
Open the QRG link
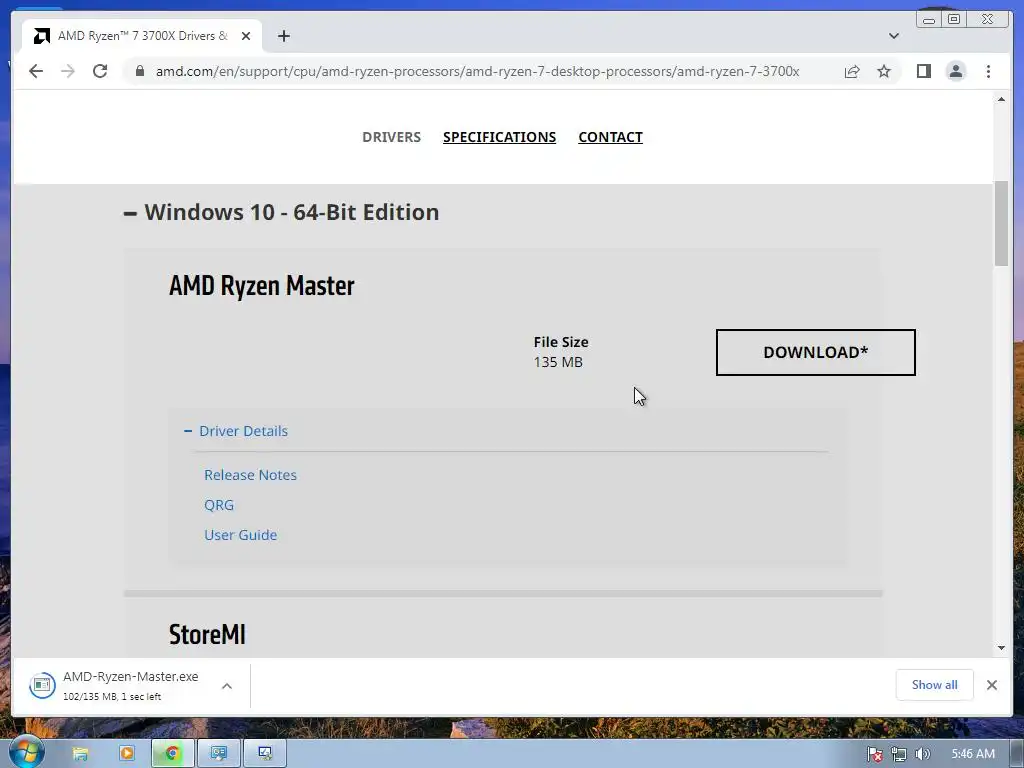[219, 505]
